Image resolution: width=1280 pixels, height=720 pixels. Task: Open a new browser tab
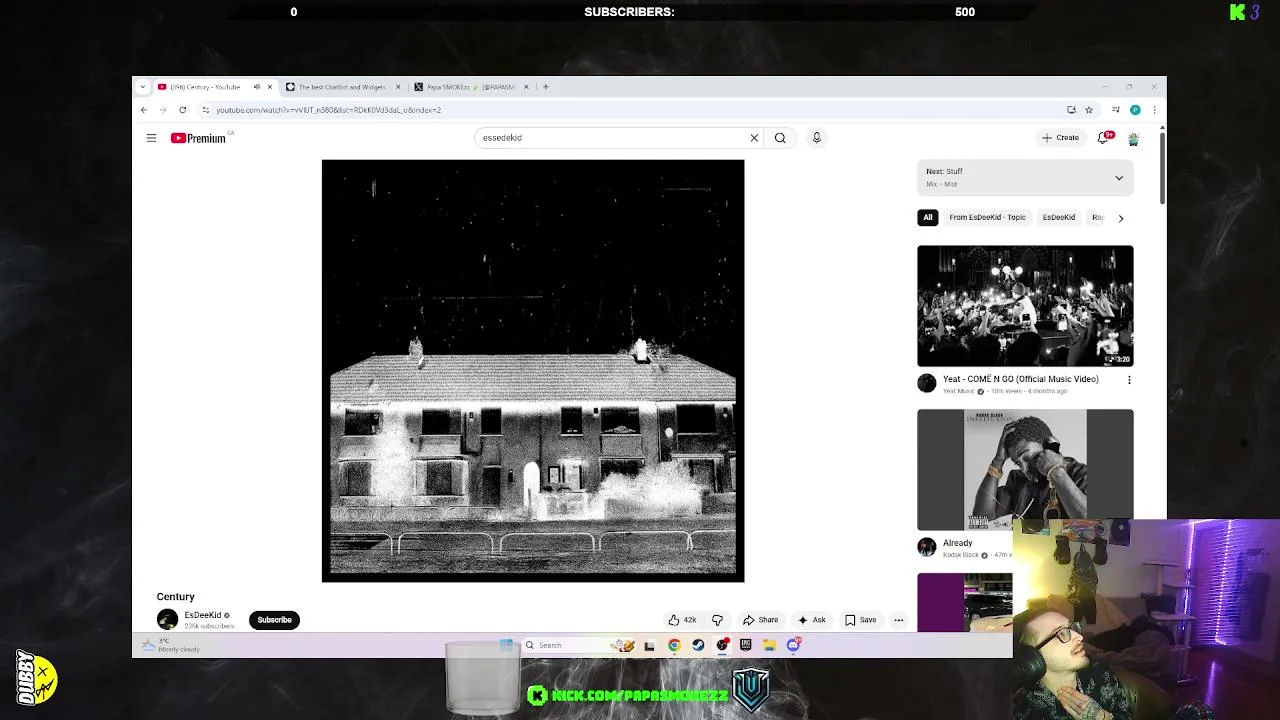[x=545, y=87]
